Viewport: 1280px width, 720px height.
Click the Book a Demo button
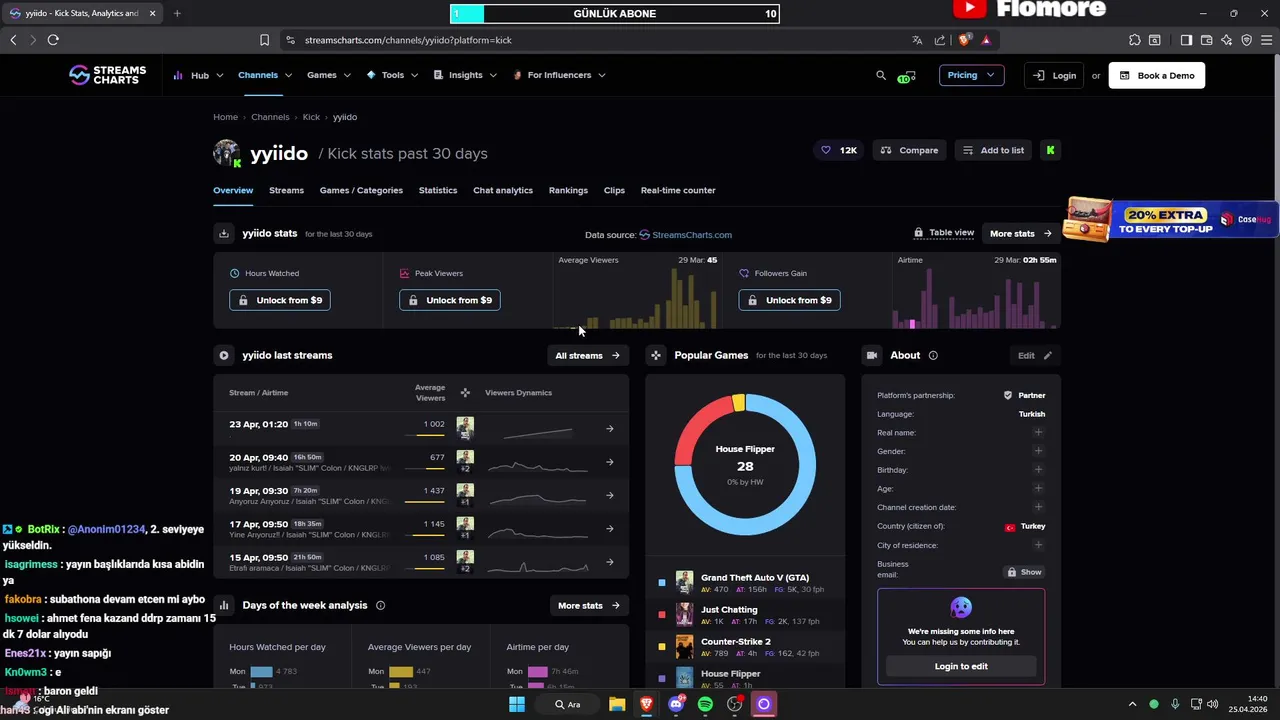pos(1157,75)
